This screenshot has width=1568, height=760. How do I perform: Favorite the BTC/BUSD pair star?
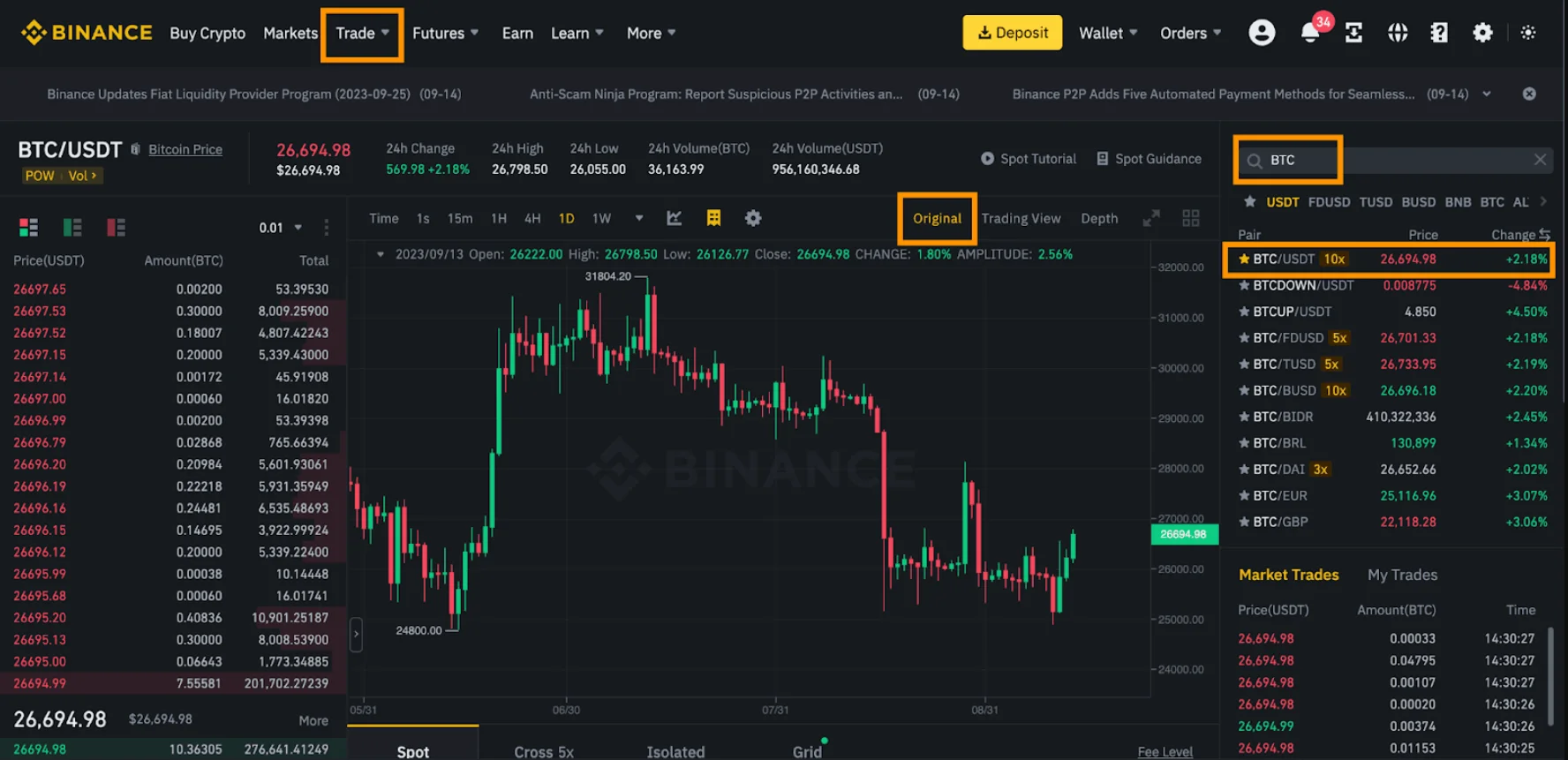click(x=1244, y=390)
